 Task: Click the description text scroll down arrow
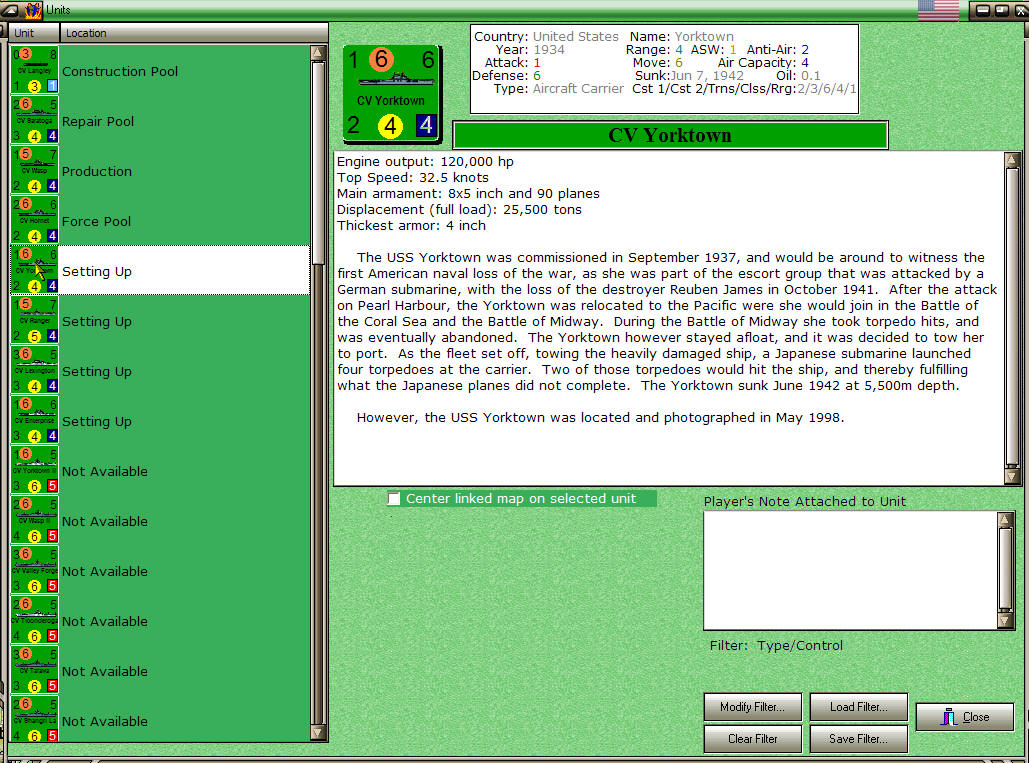coord(1011,476)
